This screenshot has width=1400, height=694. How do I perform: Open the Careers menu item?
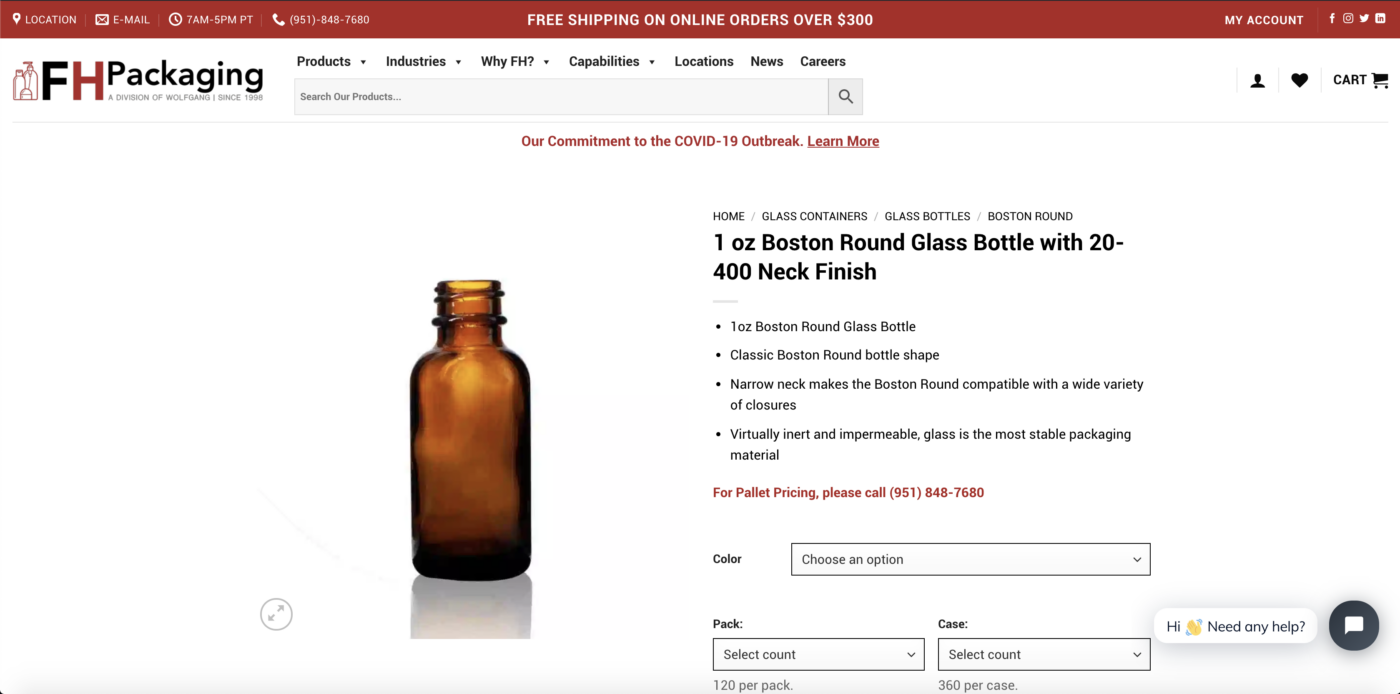point(822,61)
